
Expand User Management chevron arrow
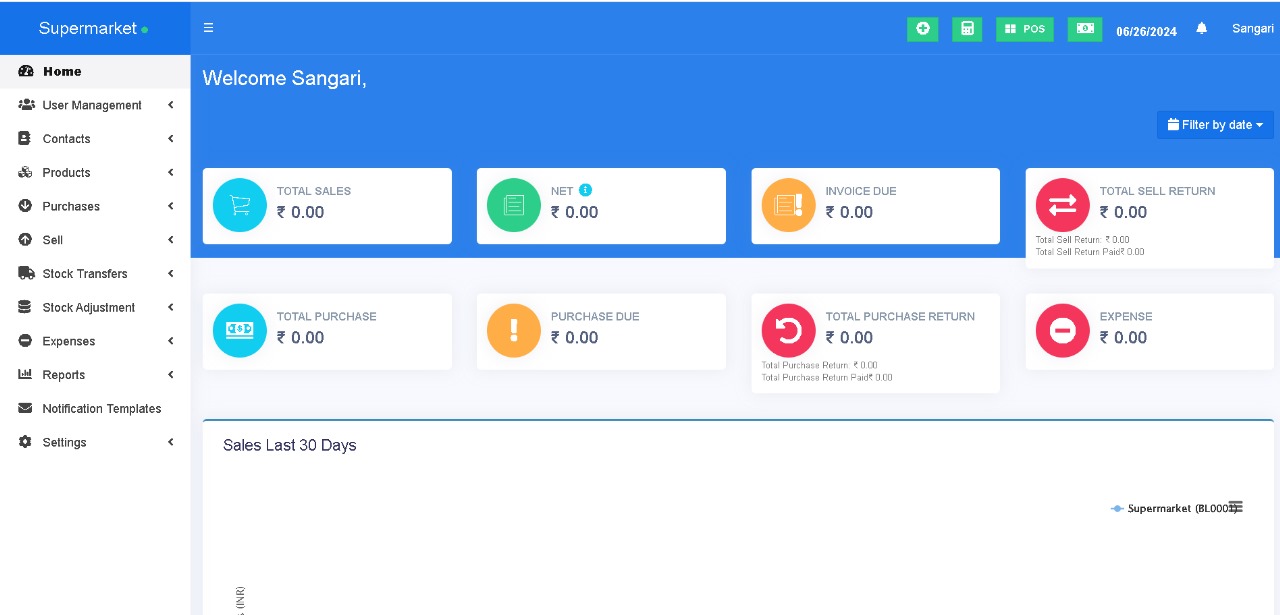[171, 105]
